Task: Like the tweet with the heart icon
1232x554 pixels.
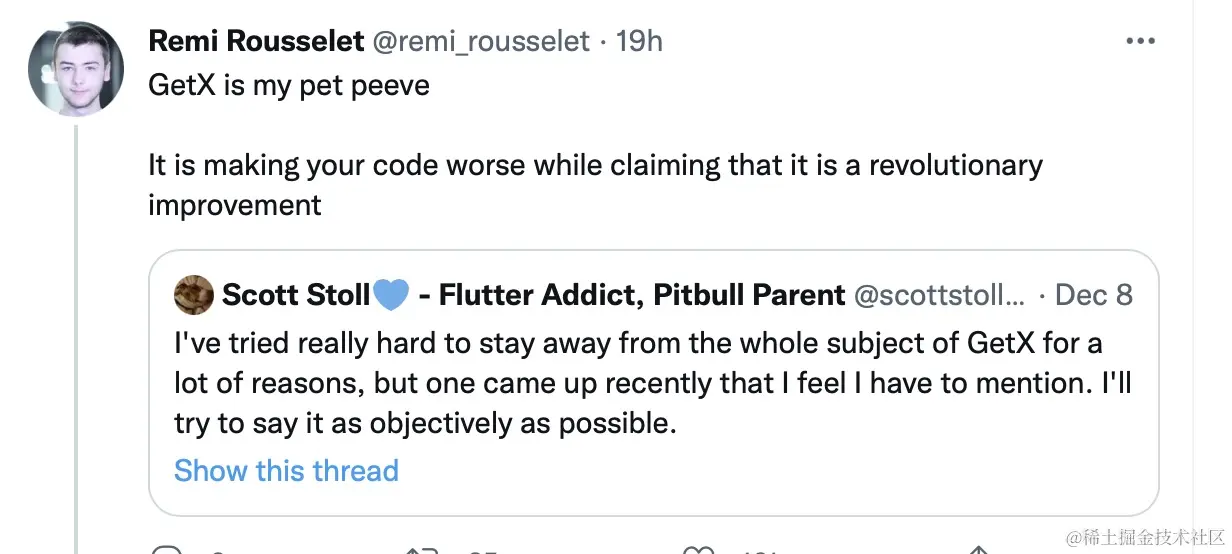Action: tap(697, 550)
